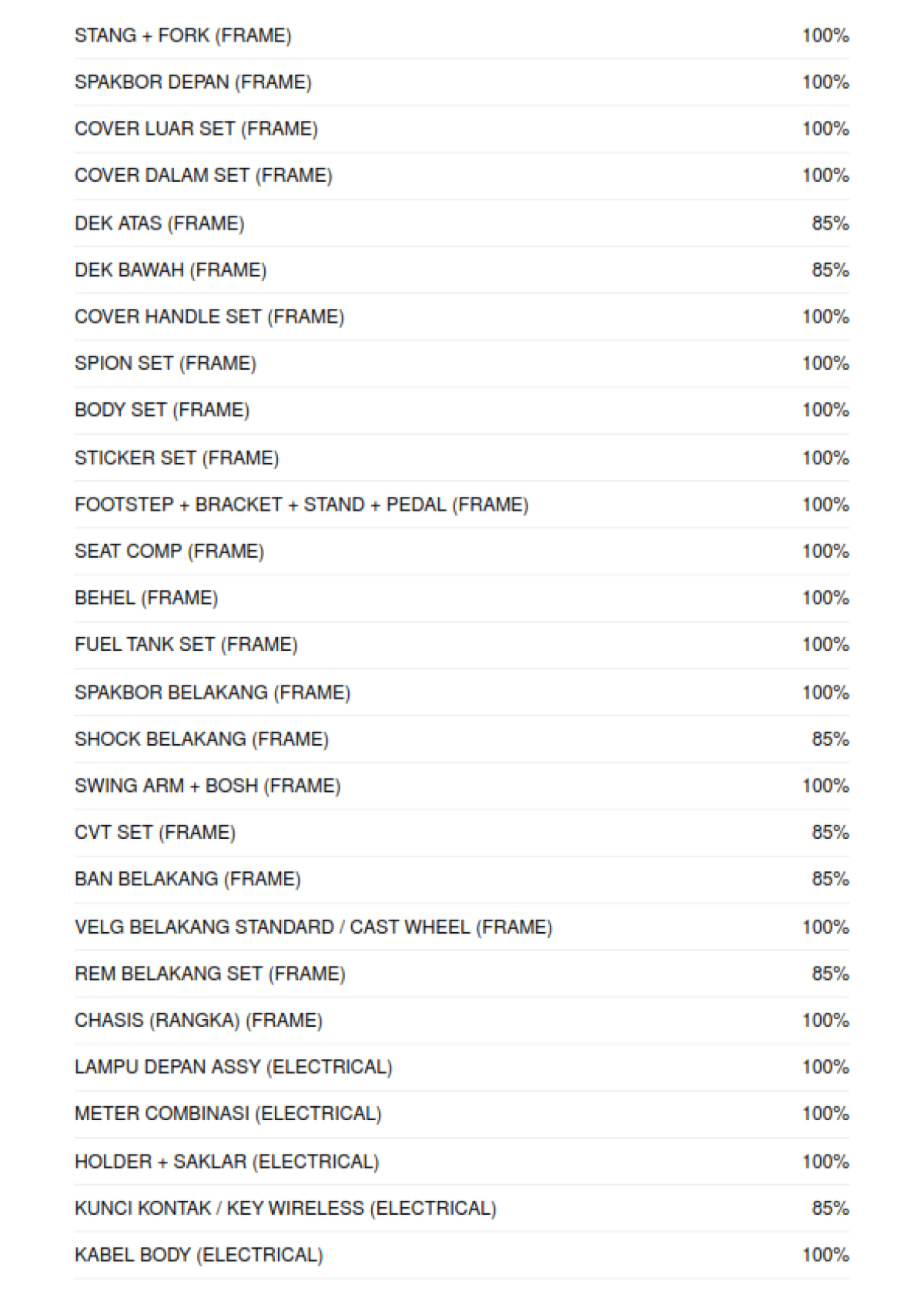
Task: Click the SPAKBOR DEPAN (FRAME) item
Action: 192,82
